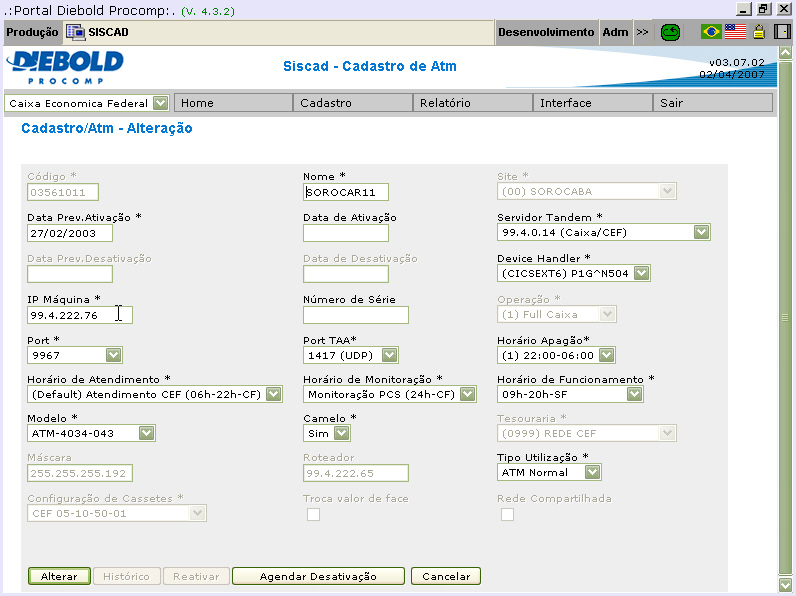796x596 pixels.
Task: Toggle the side panel layout icon
Action: point(782,32)
